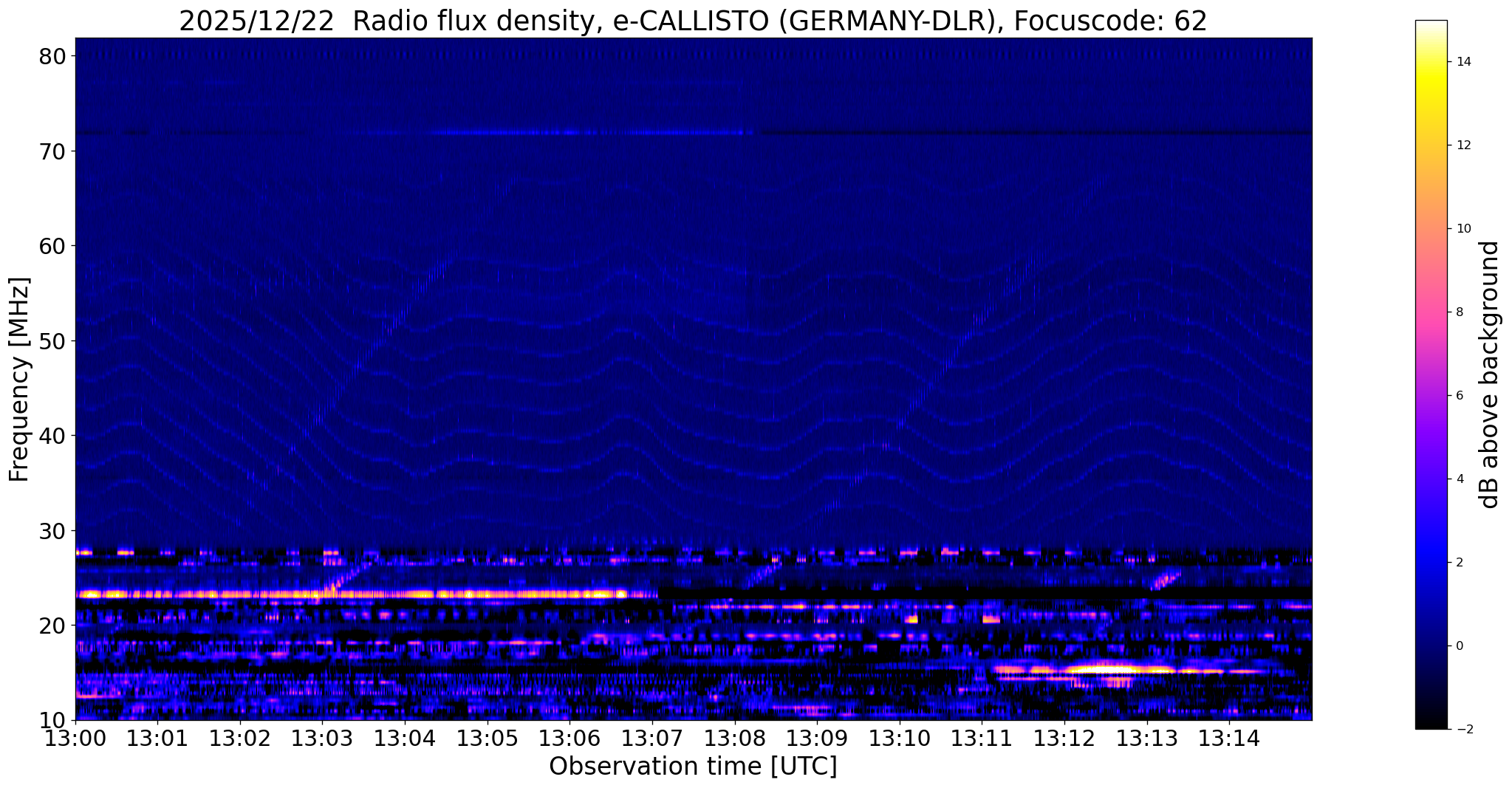Click the 'dB above background' colorbar label
The width and height of the screenshot is (1512, 788).
pyautogui.click(x=1491, y=374)
